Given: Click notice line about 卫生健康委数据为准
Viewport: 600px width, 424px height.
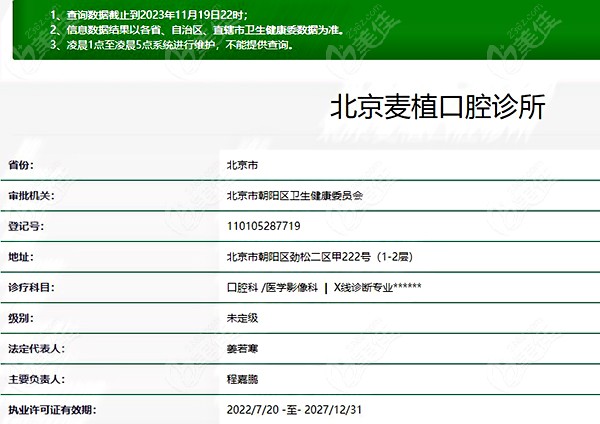Looking at the screenshot, I should click(197, 30).
